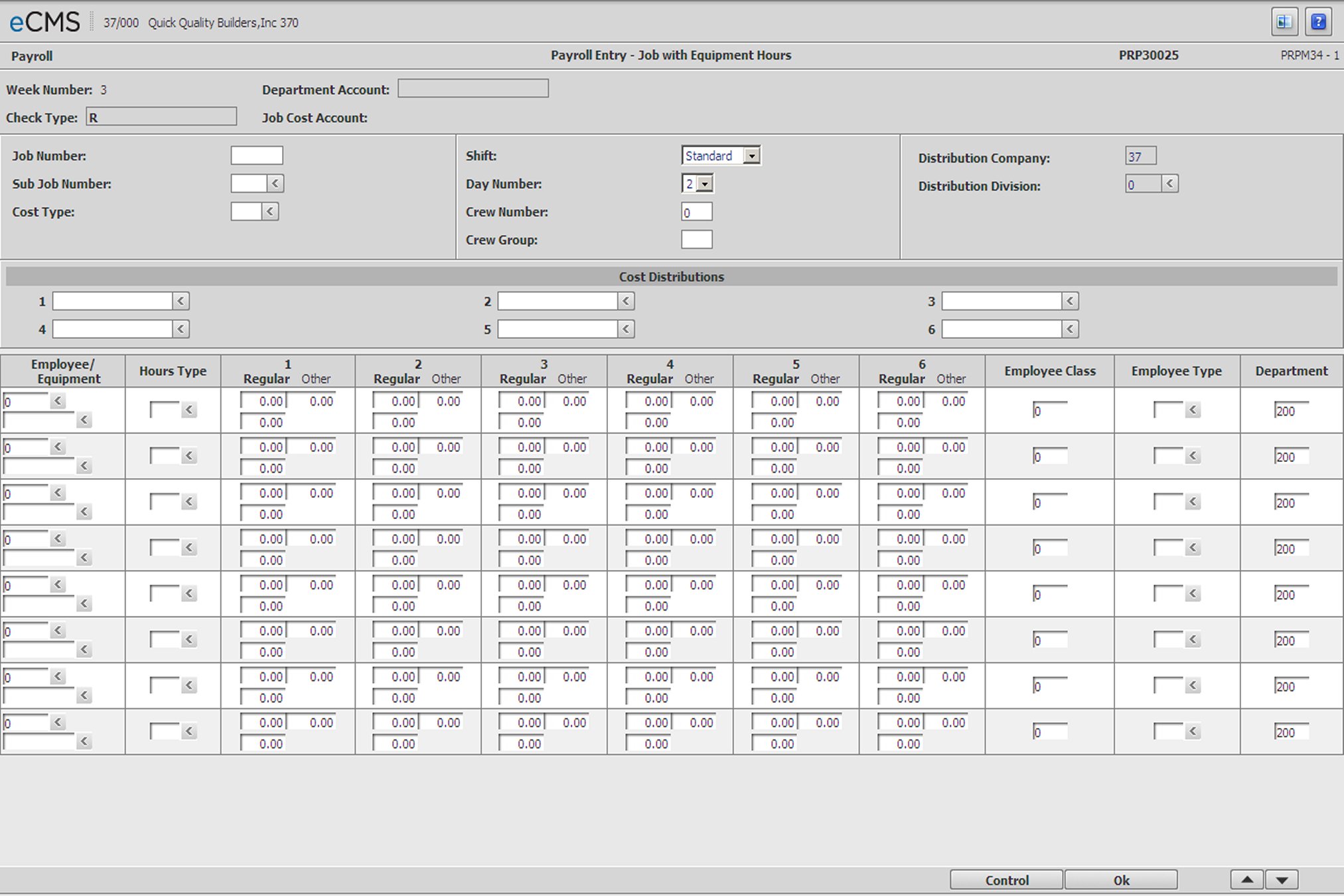
Task: Click the Cost Distribution 1 input field
Action: 113,301
